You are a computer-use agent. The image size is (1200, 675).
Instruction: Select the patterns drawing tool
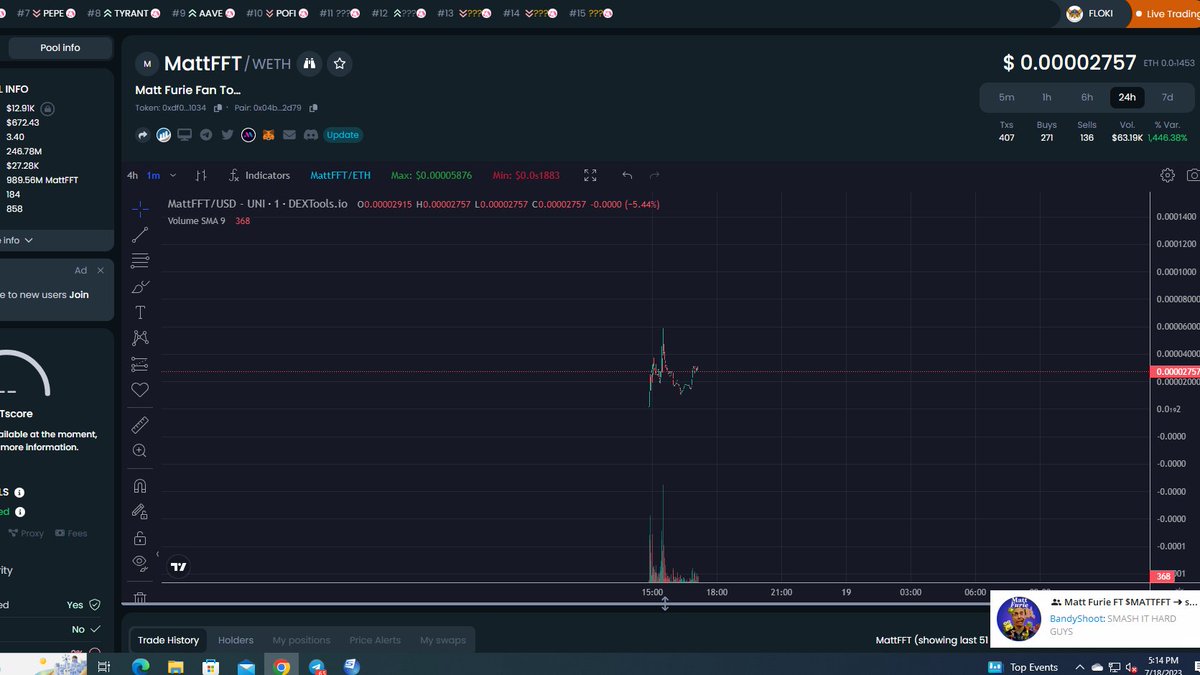click(x=140, y=338)
